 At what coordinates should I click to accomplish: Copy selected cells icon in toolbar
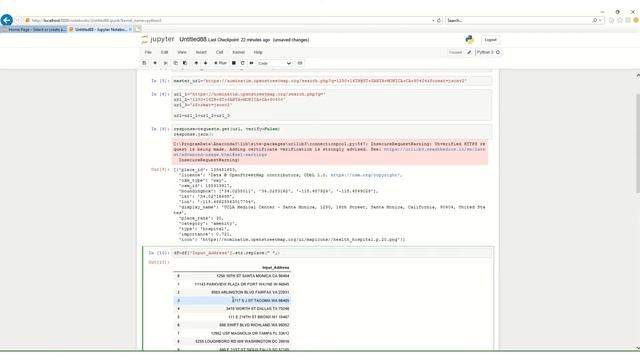(176, 63)
